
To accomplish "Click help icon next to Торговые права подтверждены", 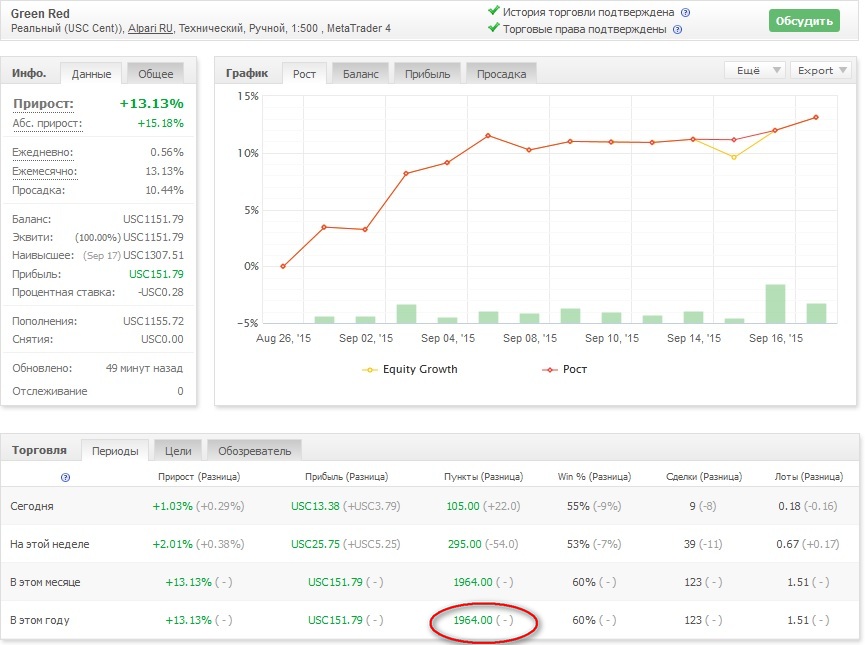I will 677,30.
